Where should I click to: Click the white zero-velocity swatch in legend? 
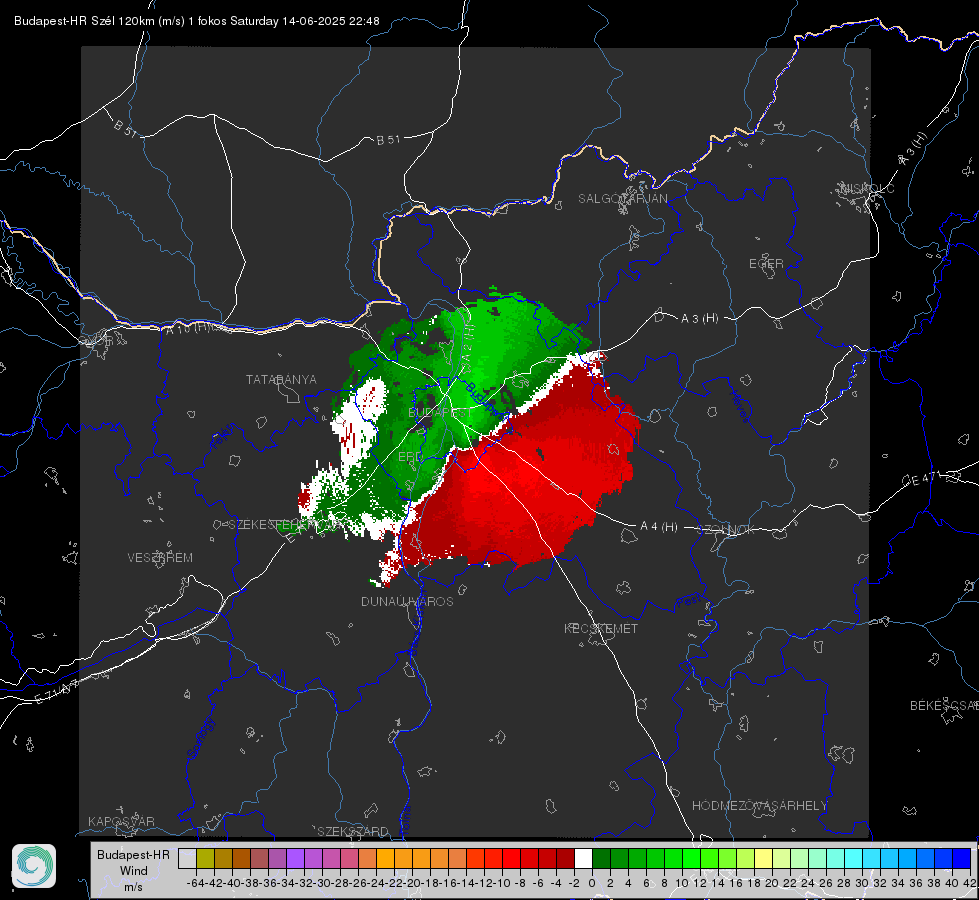(x=583, y=859)
